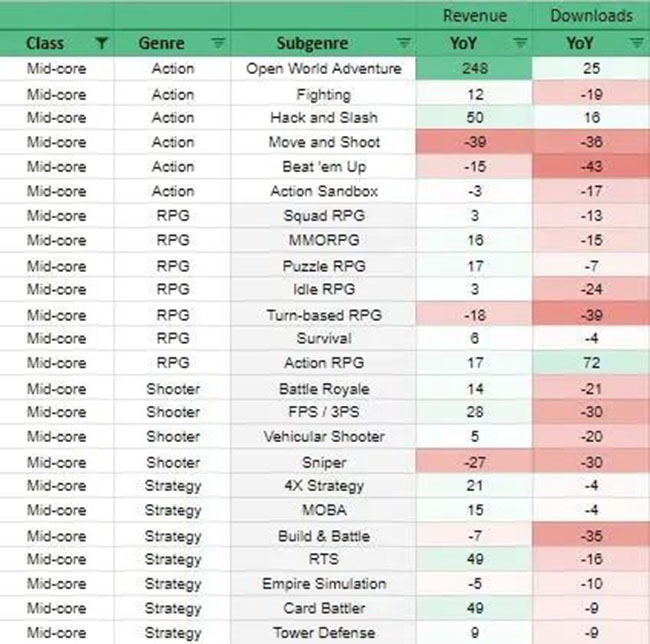The image size is (650, 644).
Task: Click the Card Battler cell
Action: 323,608
